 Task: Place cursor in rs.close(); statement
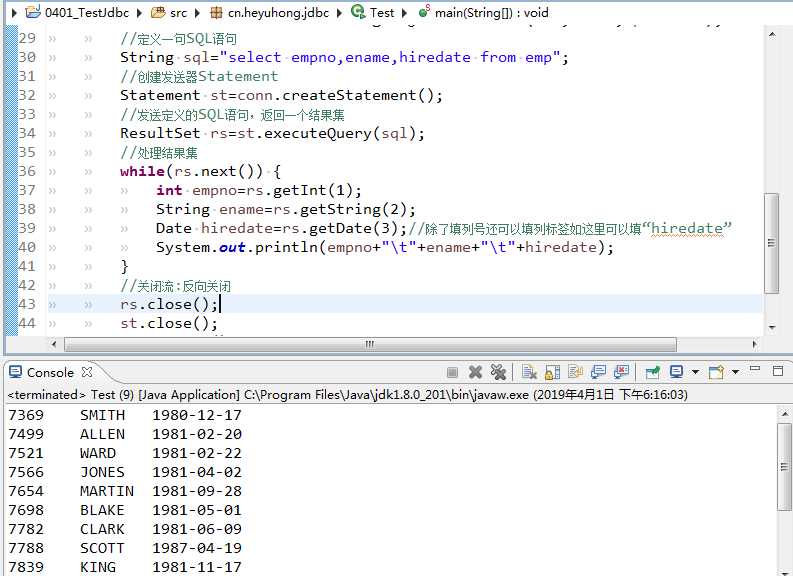169,304
